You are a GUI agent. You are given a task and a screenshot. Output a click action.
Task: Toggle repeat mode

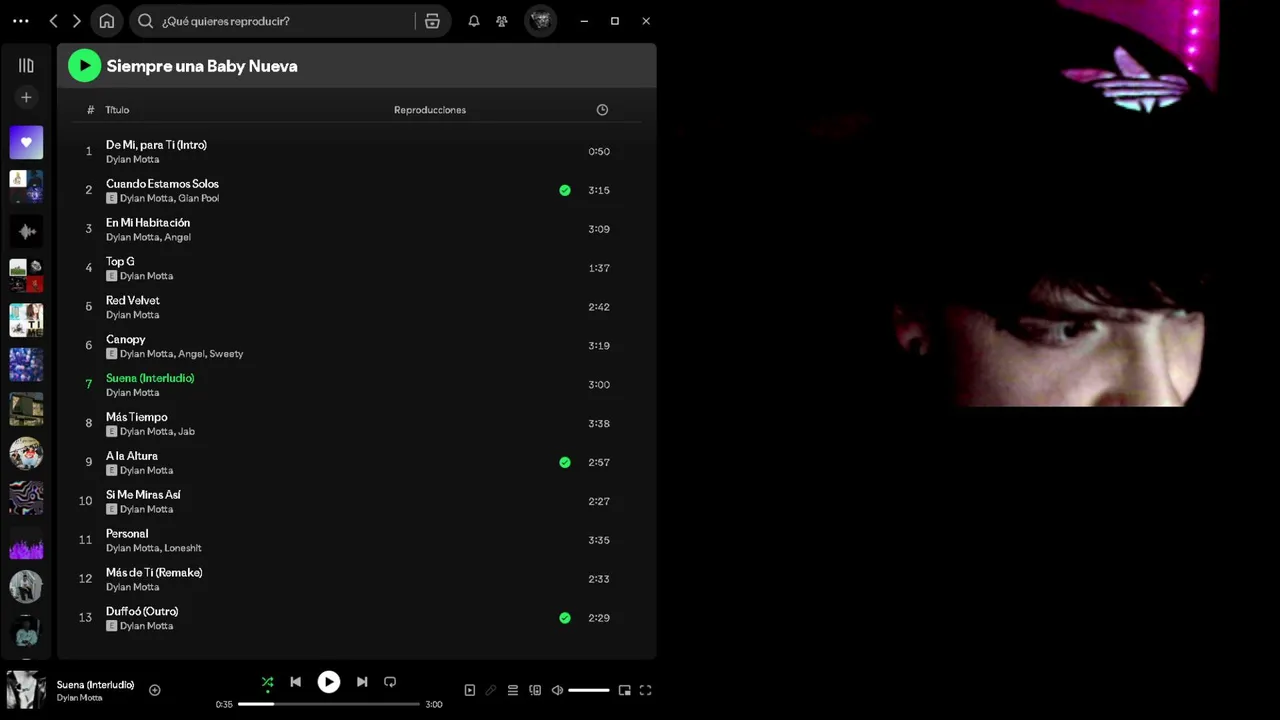point(390,682)
